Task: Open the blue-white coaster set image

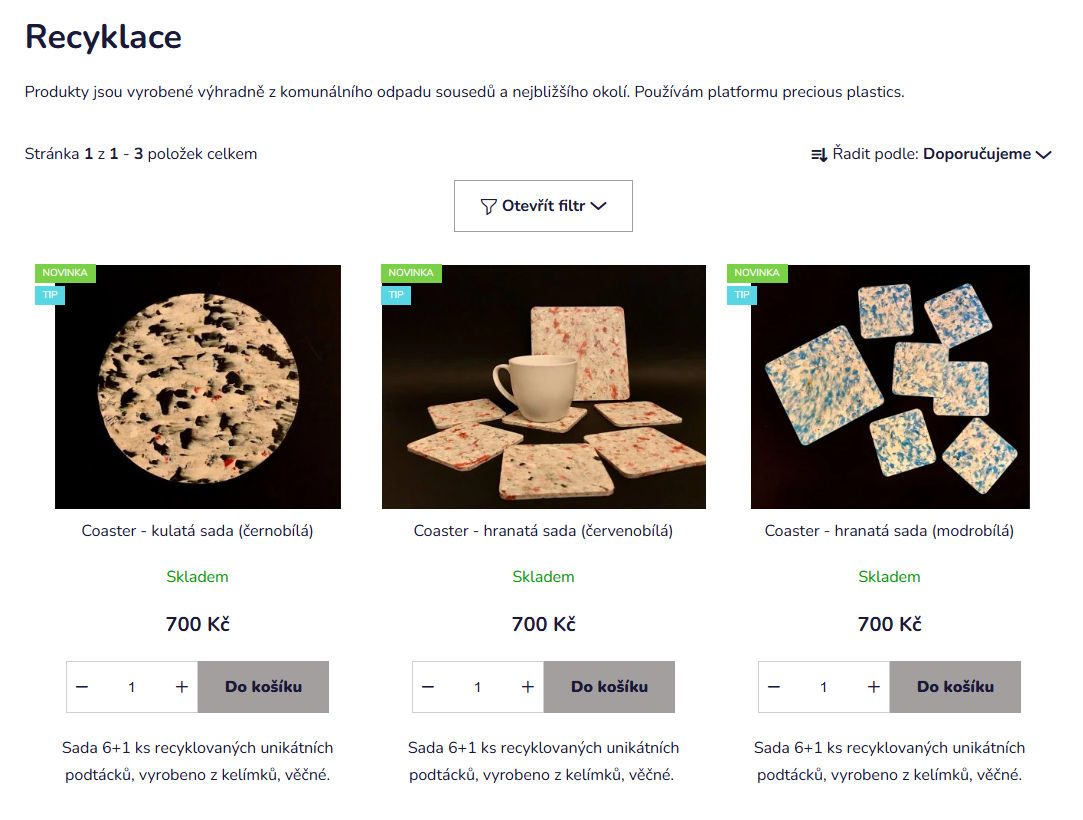Action: (890, 387)
